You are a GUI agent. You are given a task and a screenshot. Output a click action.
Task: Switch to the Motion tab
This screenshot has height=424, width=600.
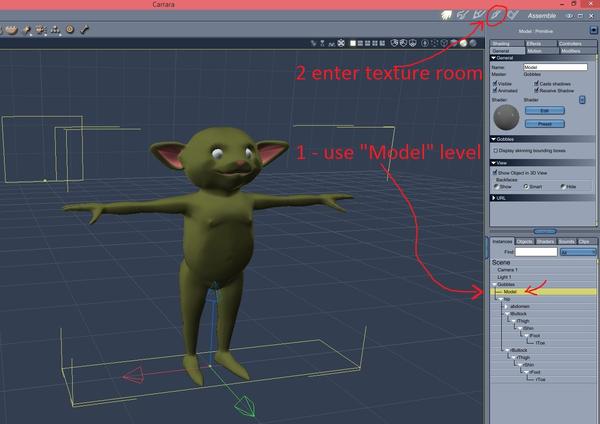542,51
